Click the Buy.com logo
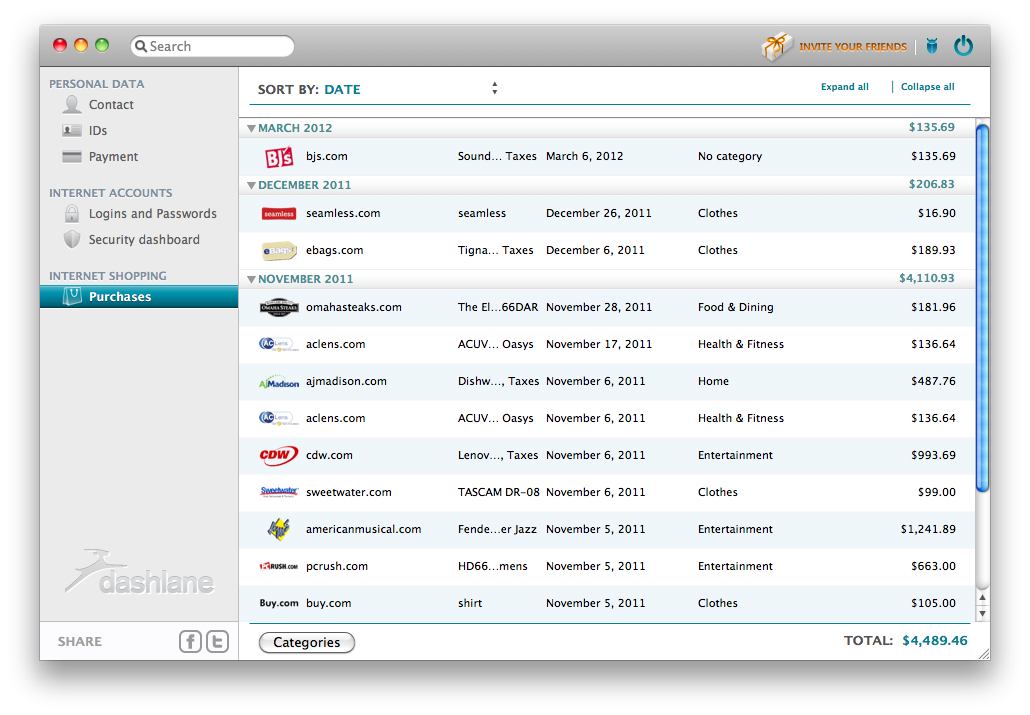This screenshot has width=1030, height=715. [279, 603]
